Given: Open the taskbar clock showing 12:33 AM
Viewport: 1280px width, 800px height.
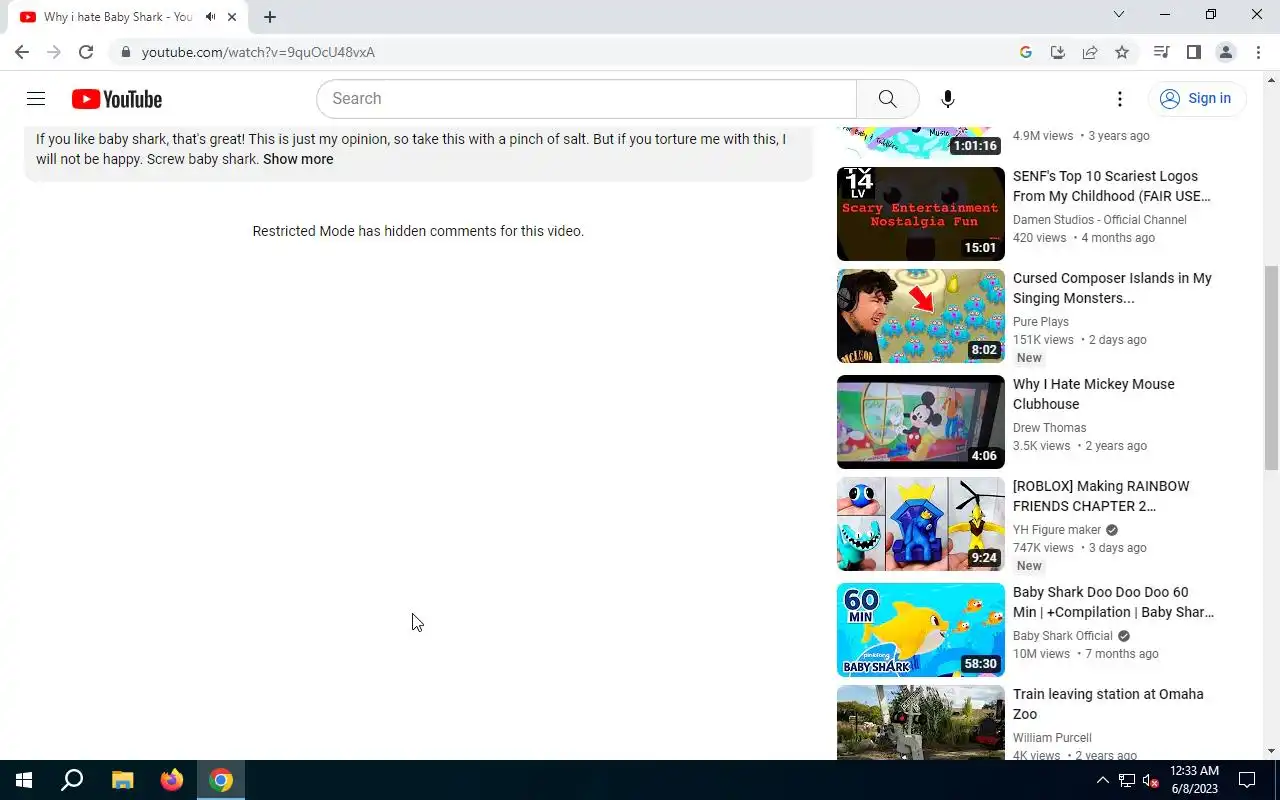Looking at the screenshot, I should [x=1195, y=780].
